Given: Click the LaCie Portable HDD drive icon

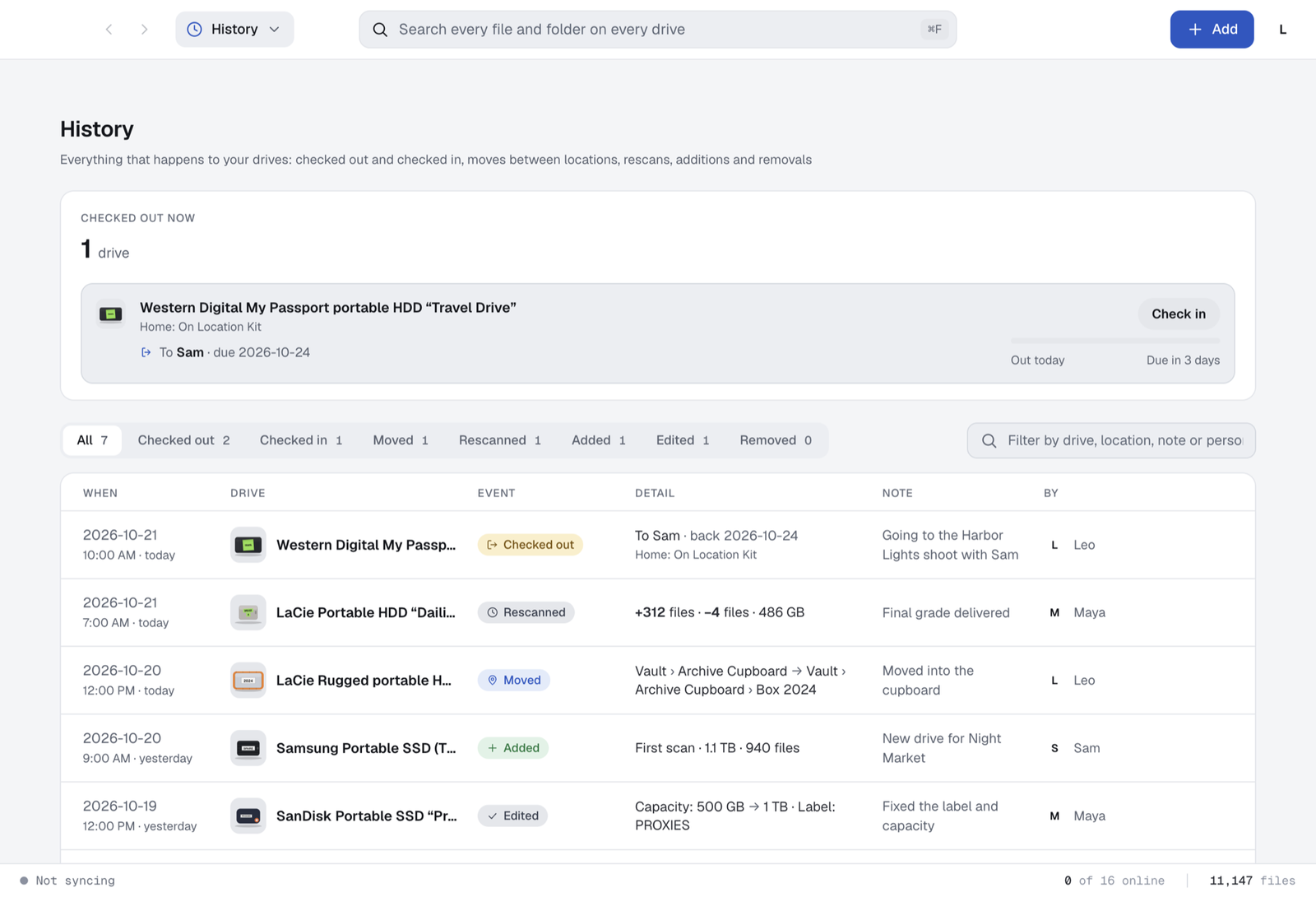Looking at the screenshot, I should pos(248,612).
